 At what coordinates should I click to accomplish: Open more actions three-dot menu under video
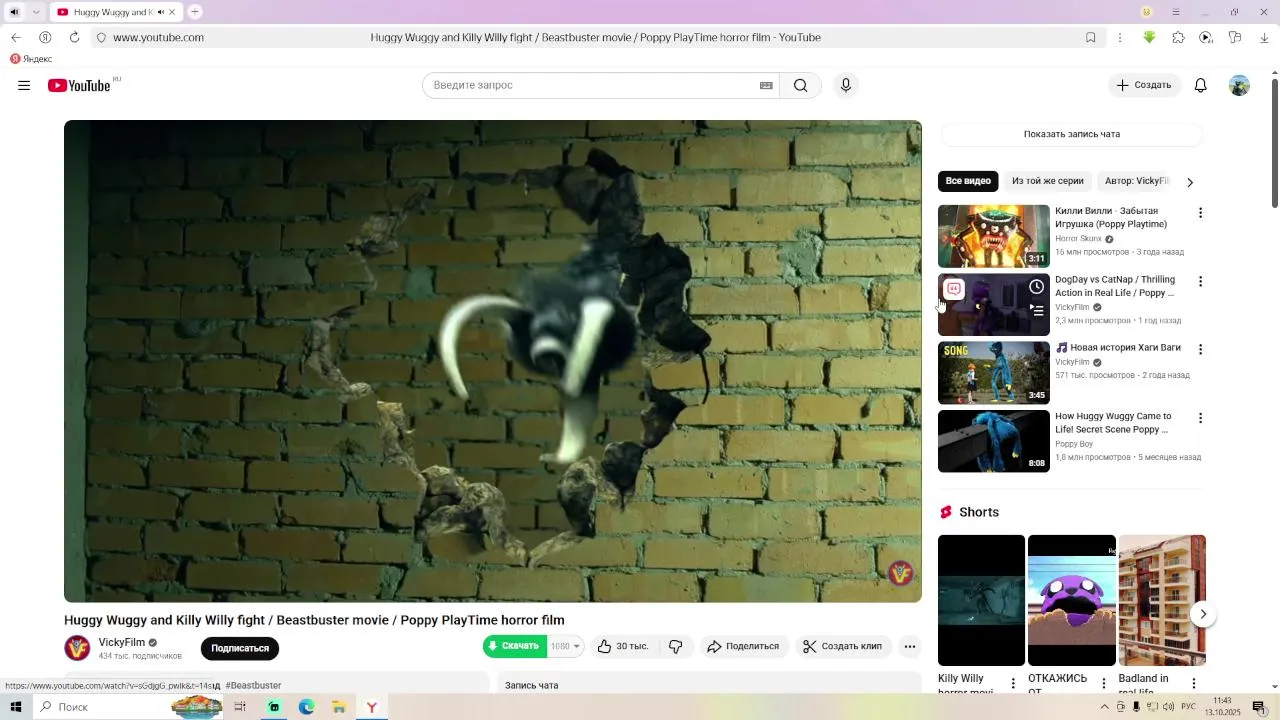click(910, 646)
